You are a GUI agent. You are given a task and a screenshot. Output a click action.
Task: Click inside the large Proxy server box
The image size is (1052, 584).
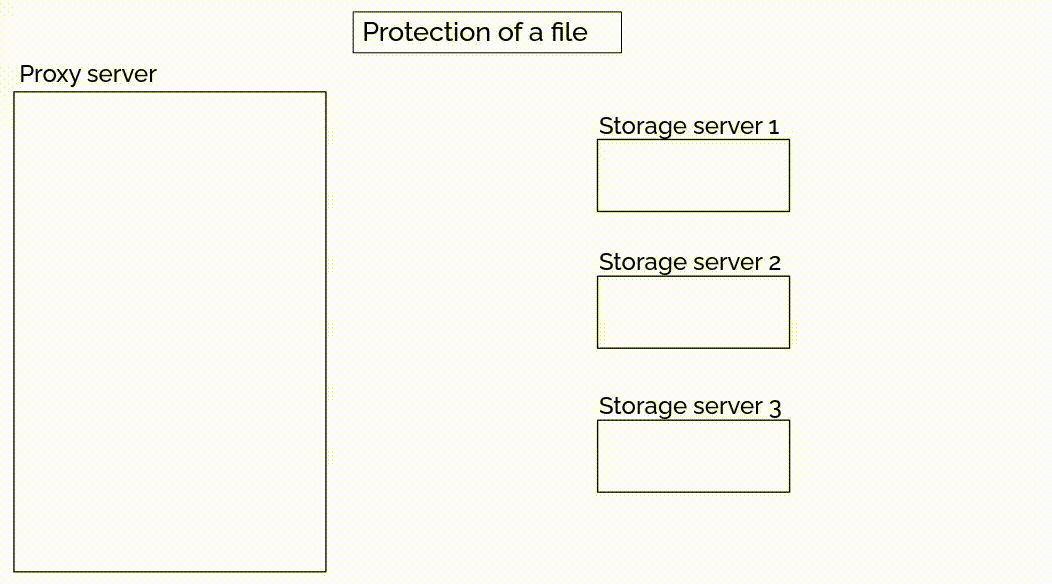tap(170, 331)
